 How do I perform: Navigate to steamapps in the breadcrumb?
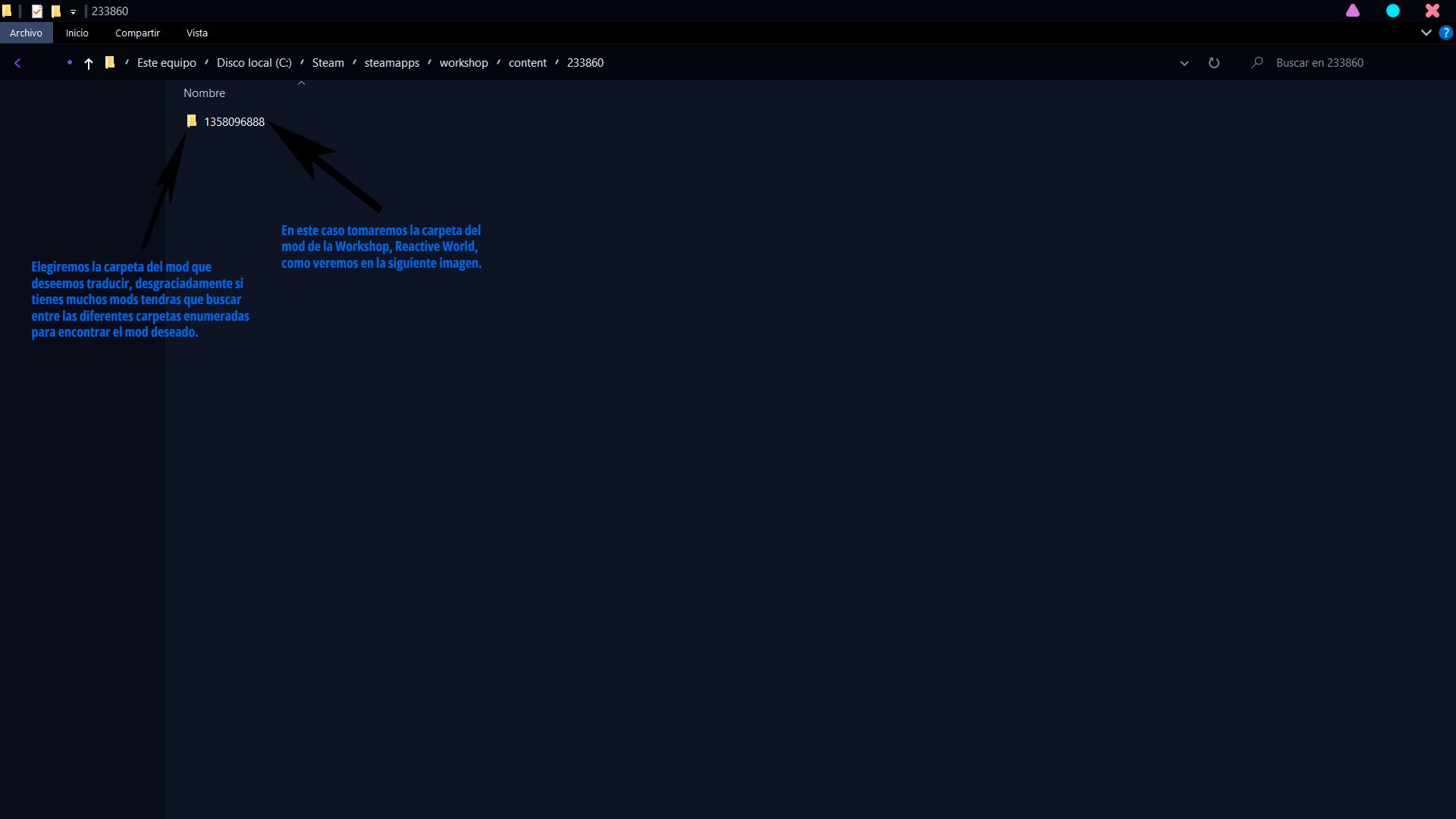[391, 63]
